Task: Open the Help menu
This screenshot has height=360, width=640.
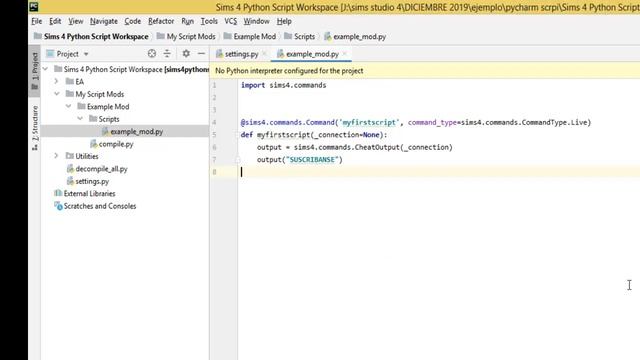Action: click(x=284, y=21)
